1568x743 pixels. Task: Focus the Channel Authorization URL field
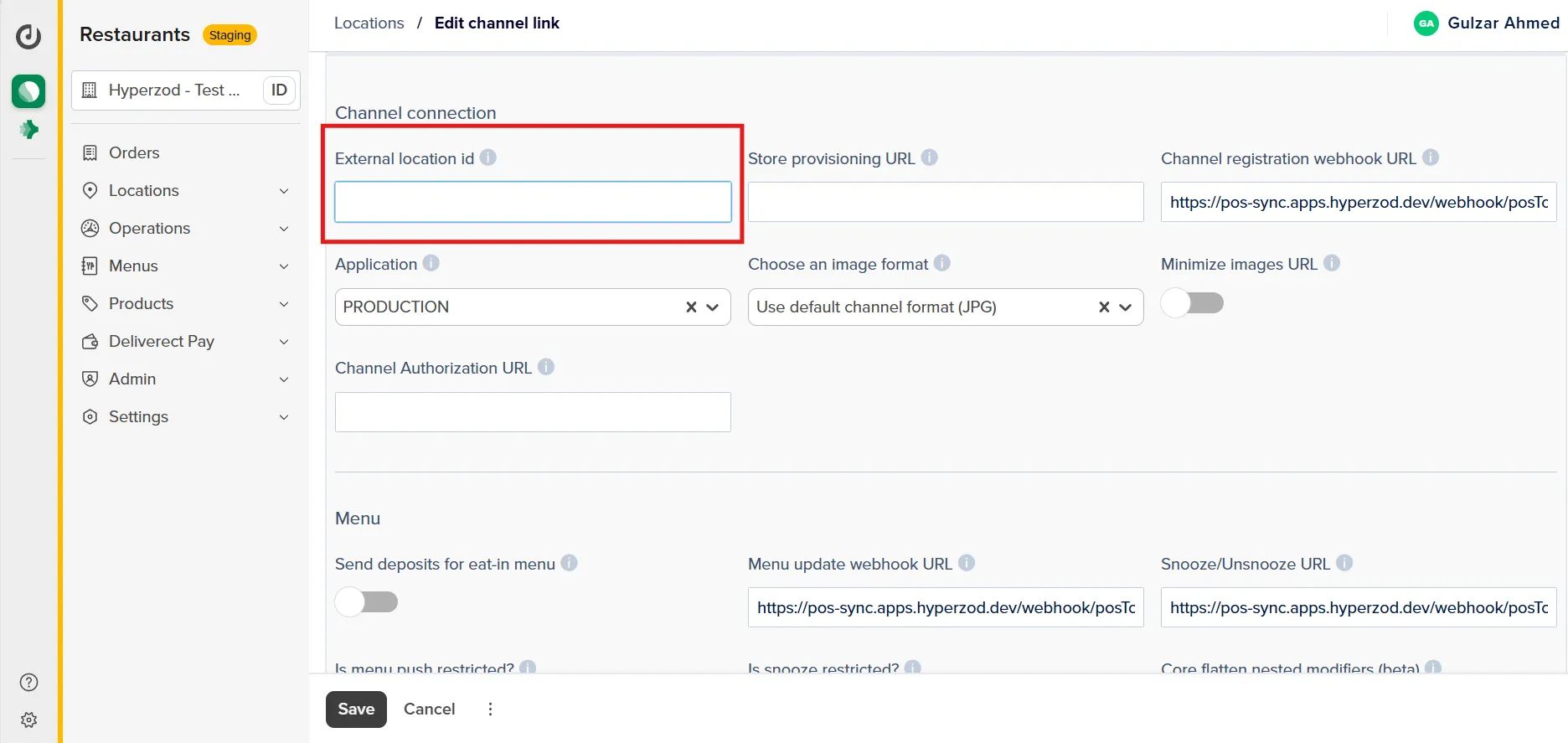(x=533, y=412)
